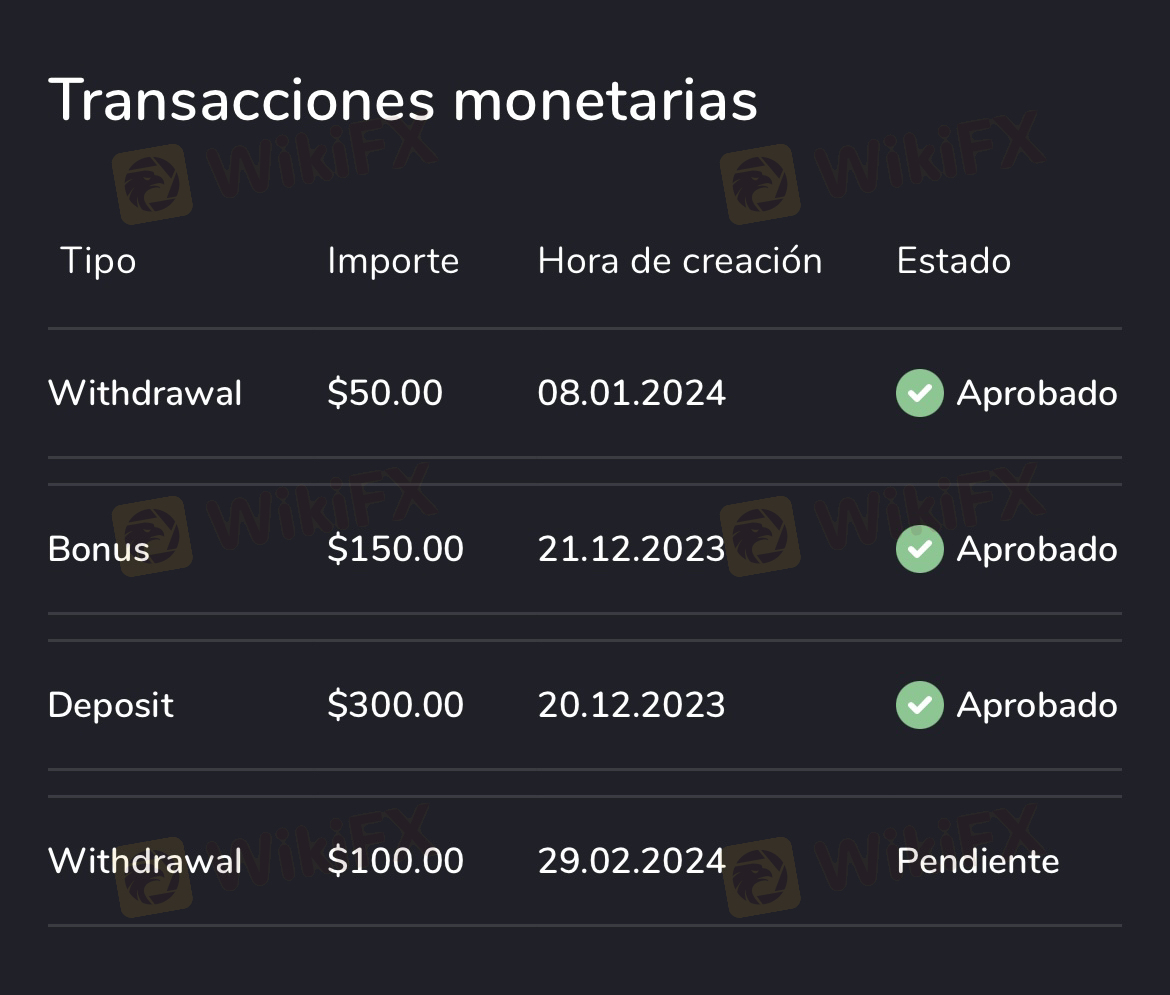Click the $300.00 deposit amount
Screen dimensions: 1170x995
pyautogui.click(x=395, y=705)
